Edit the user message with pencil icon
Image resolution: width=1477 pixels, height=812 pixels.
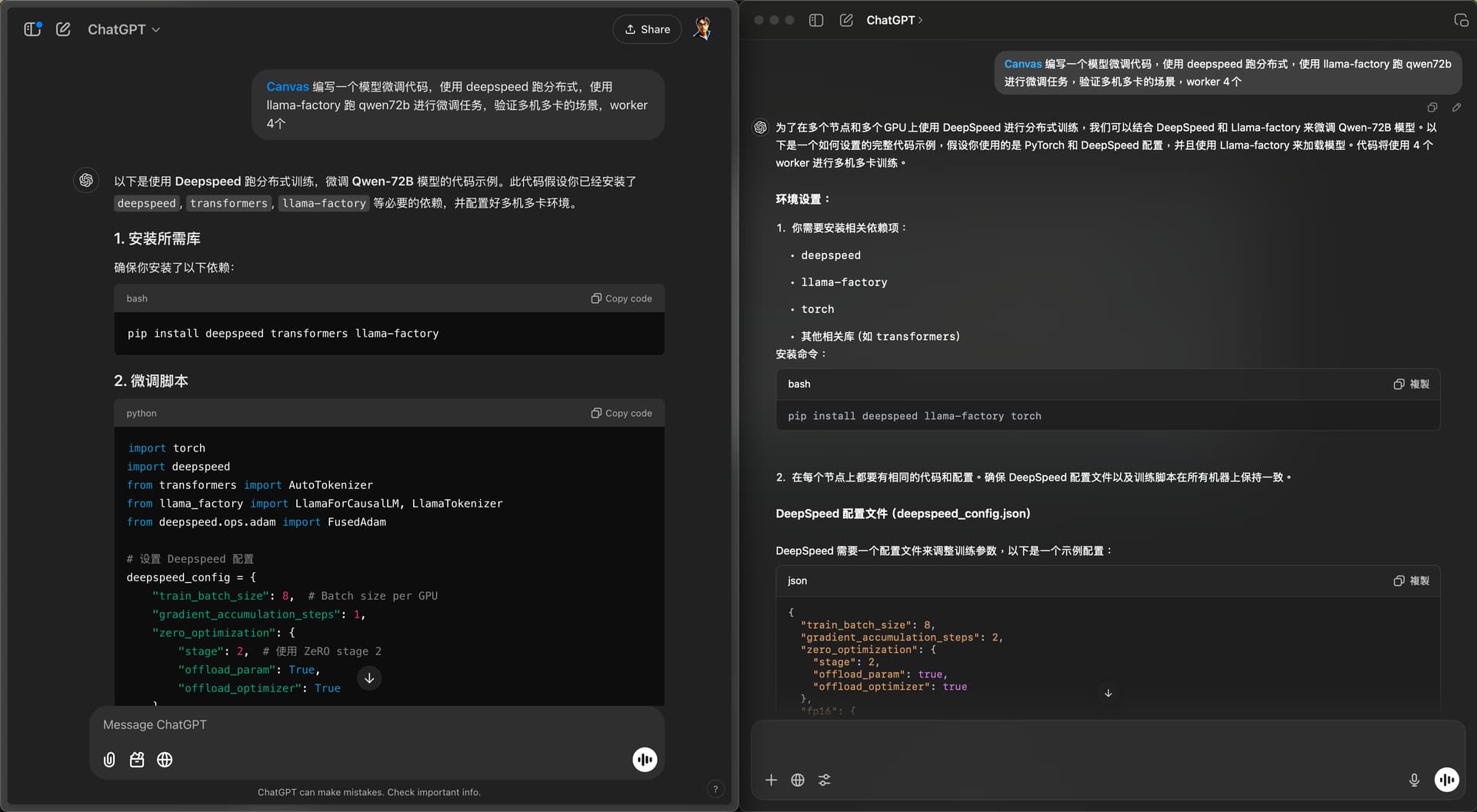click(x=1456, y=108)
